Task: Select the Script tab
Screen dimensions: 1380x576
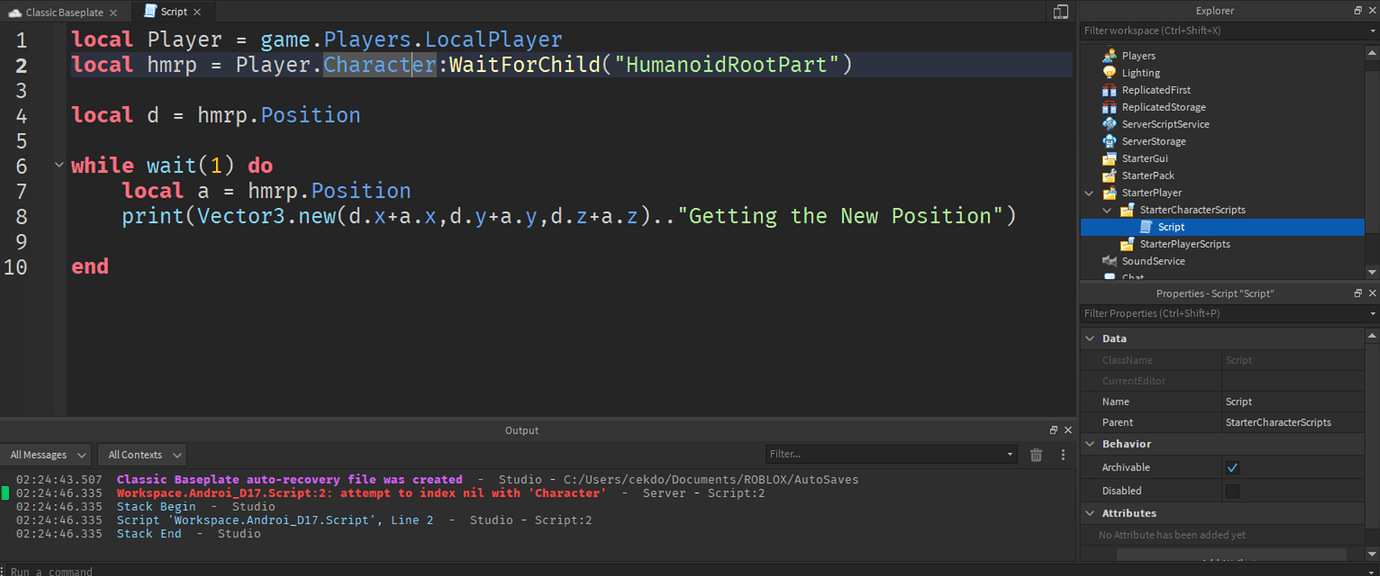Action: tap(173, 11)
